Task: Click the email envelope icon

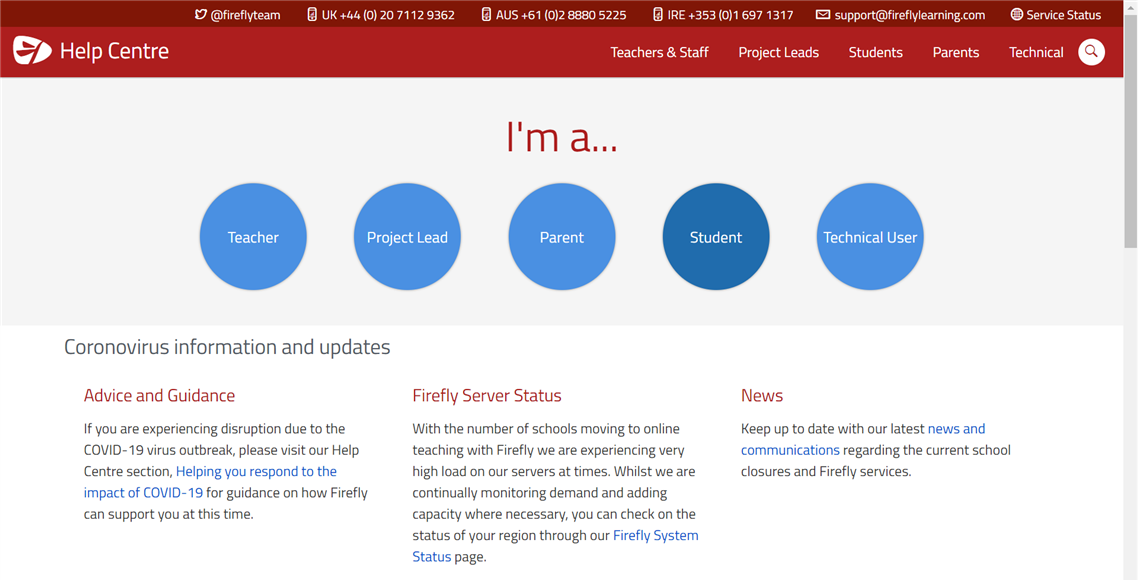Action: coord(823,15)
